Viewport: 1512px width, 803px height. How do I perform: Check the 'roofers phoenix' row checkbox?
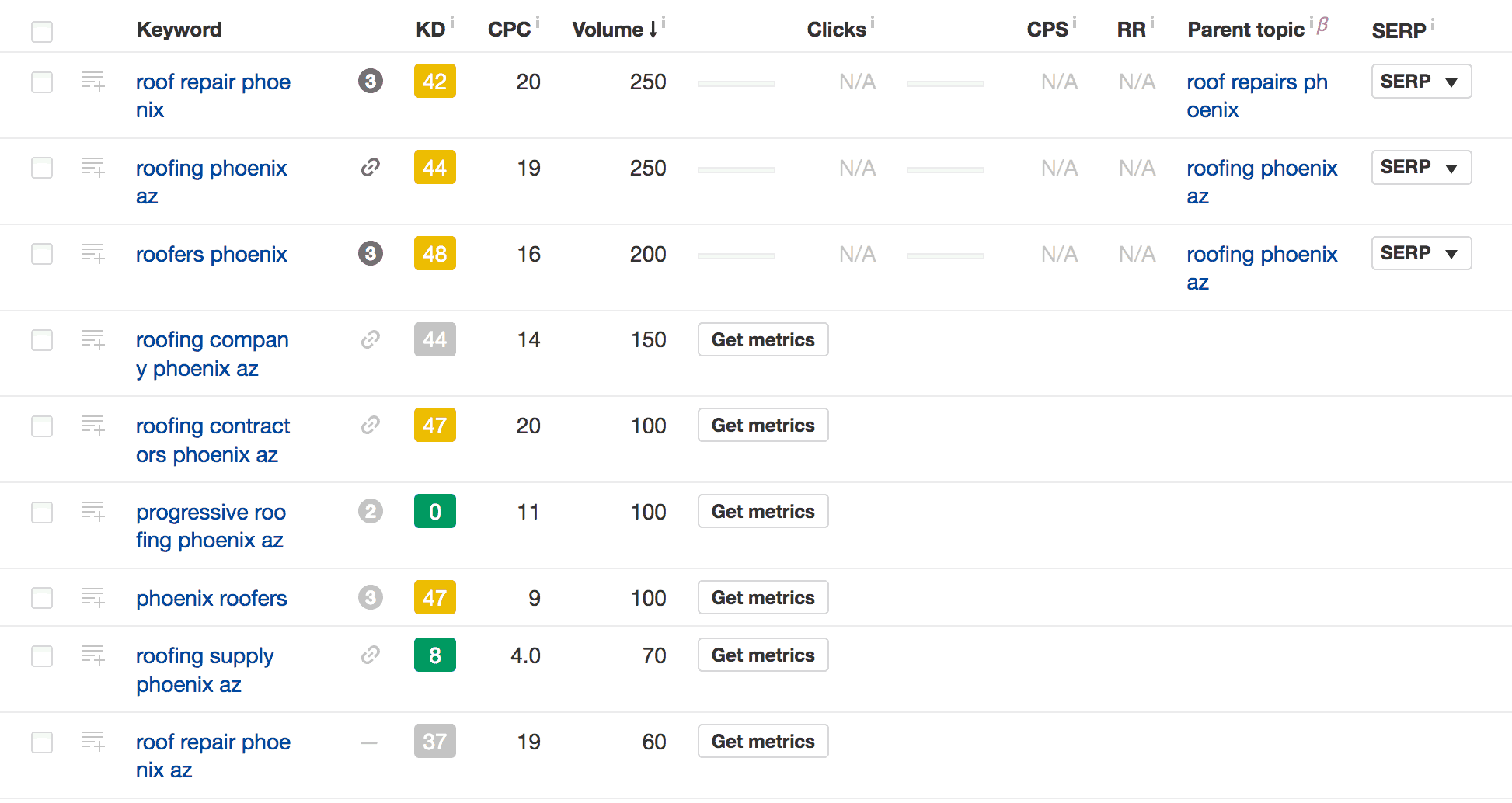click(x=42, y=254)
